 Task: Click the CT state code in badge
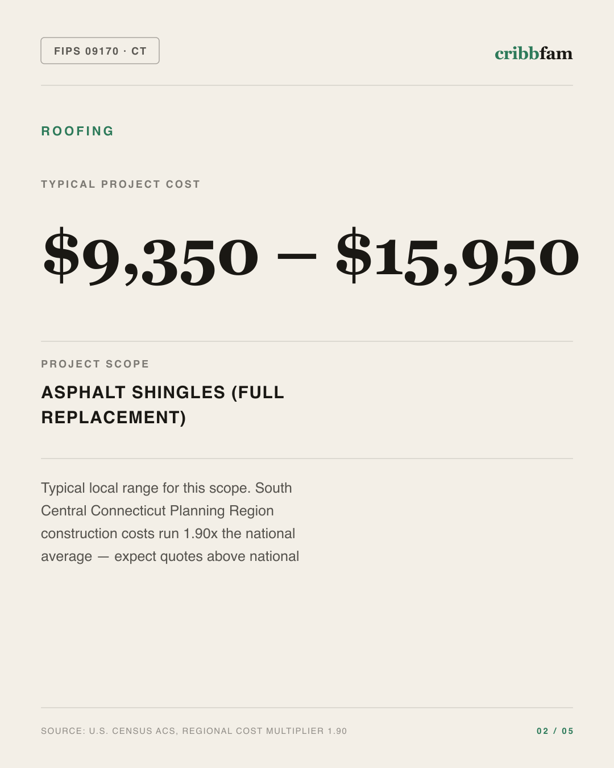click(x=139, y=51)
